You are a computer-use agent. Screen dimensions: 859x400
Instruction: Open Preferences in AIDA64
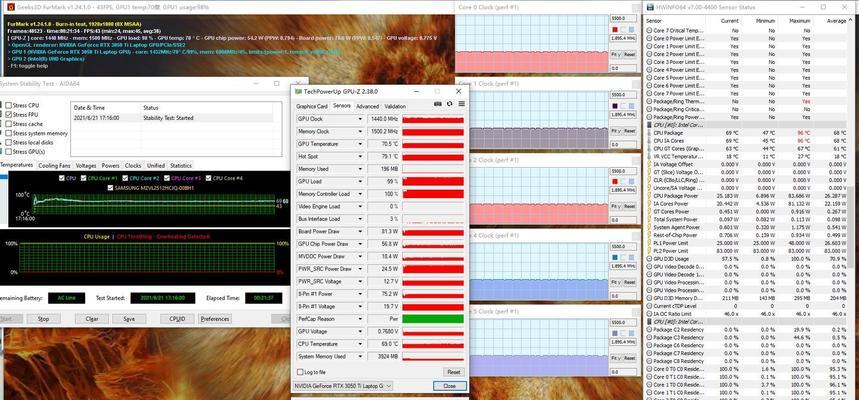point(215,318)
